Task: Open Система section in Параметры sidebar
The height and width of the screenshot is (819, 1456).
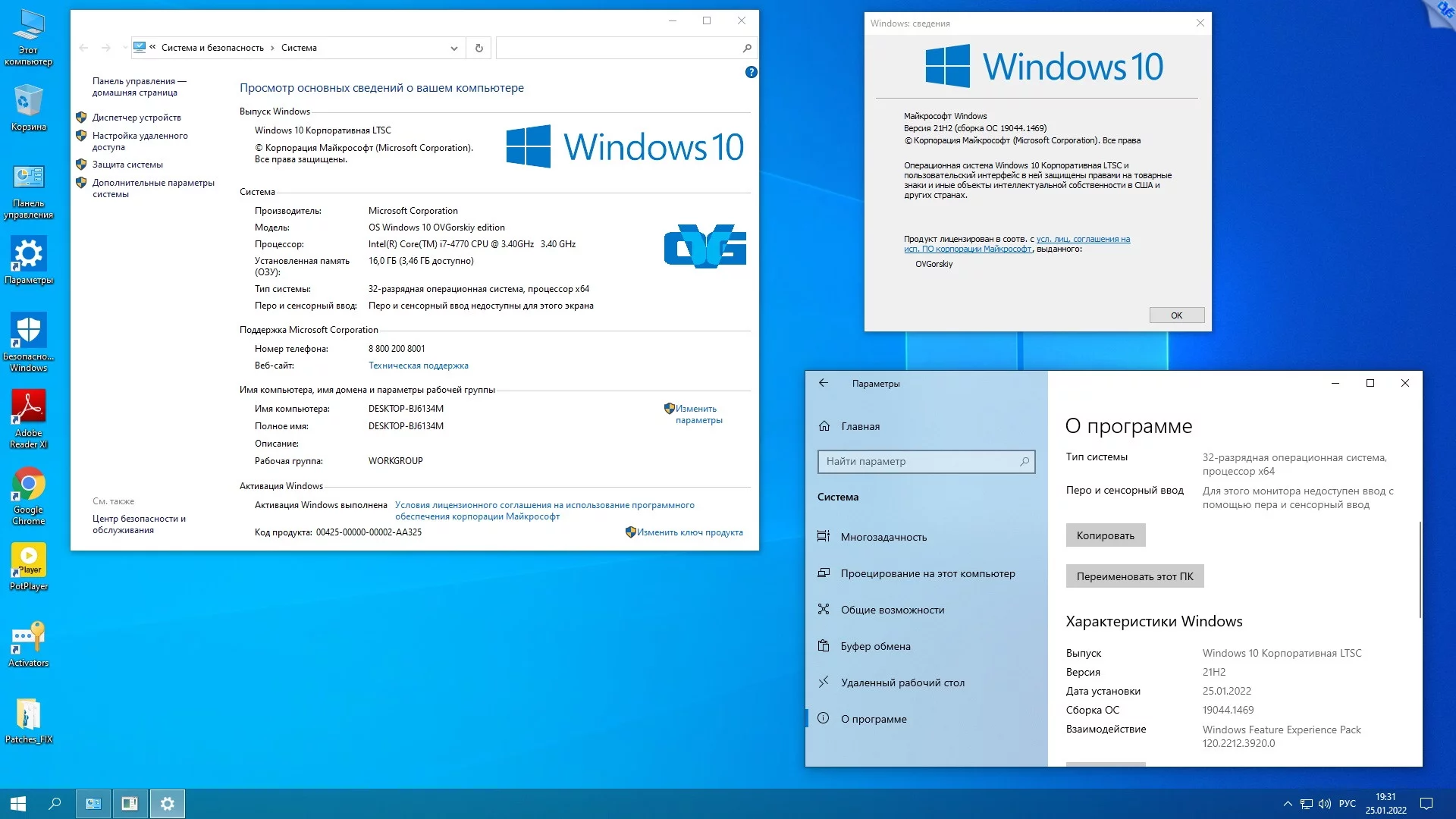Action: pyautogui.click(x=837, y=496)
